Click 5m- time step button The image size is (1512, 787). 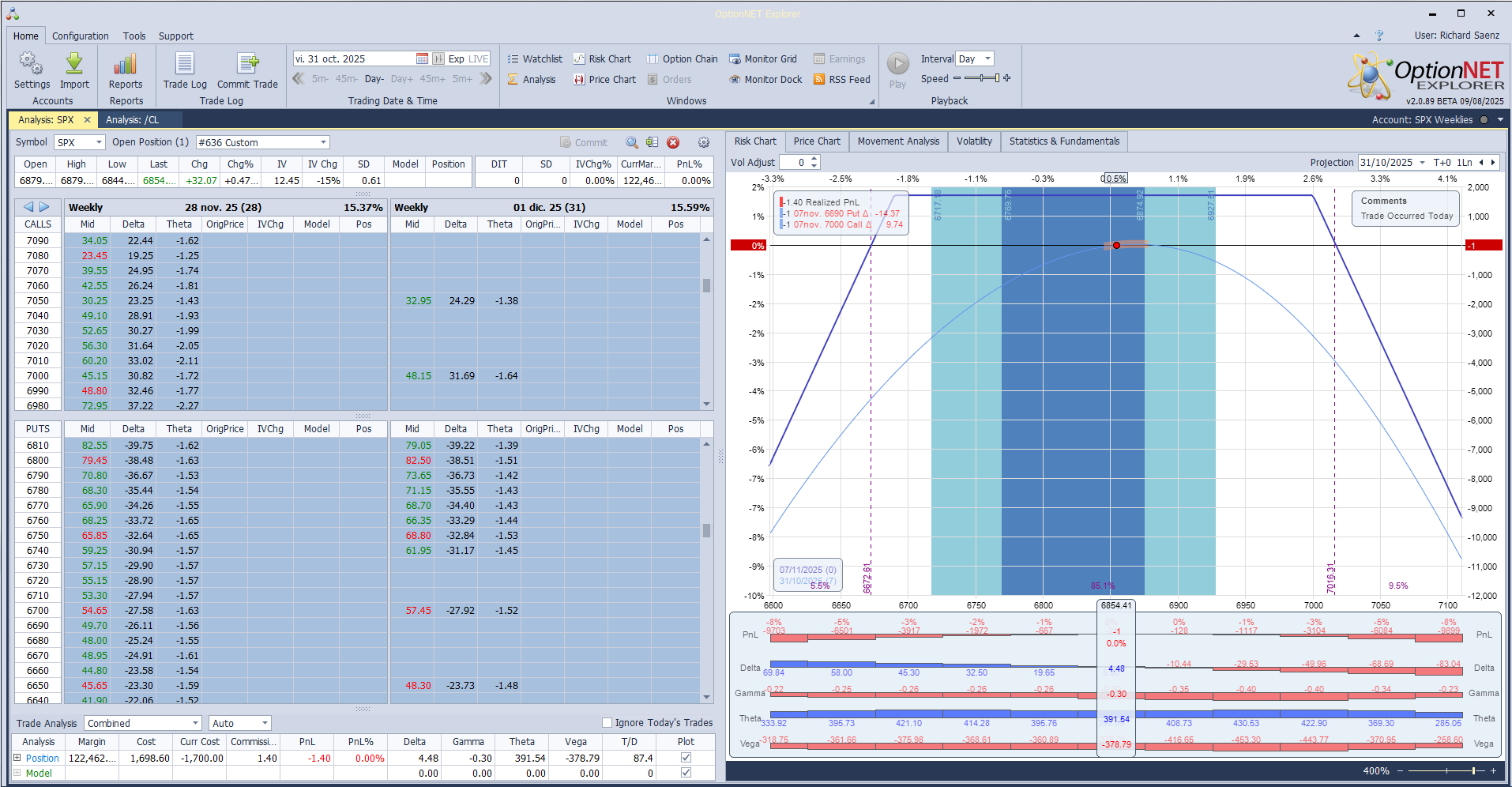click(x=320, y=79)
